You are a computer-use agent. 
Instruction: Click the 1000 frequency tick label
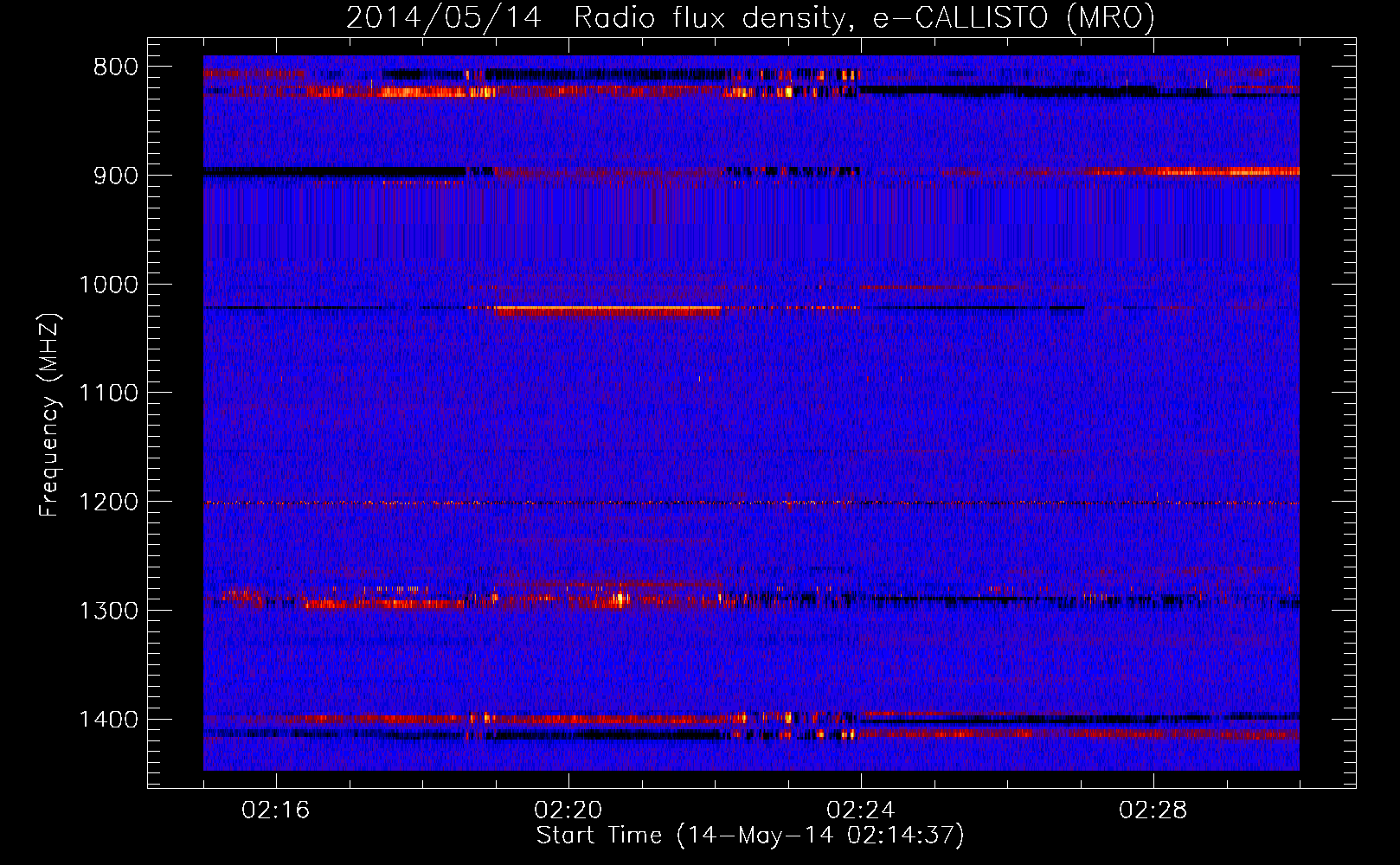coord(108,285)
